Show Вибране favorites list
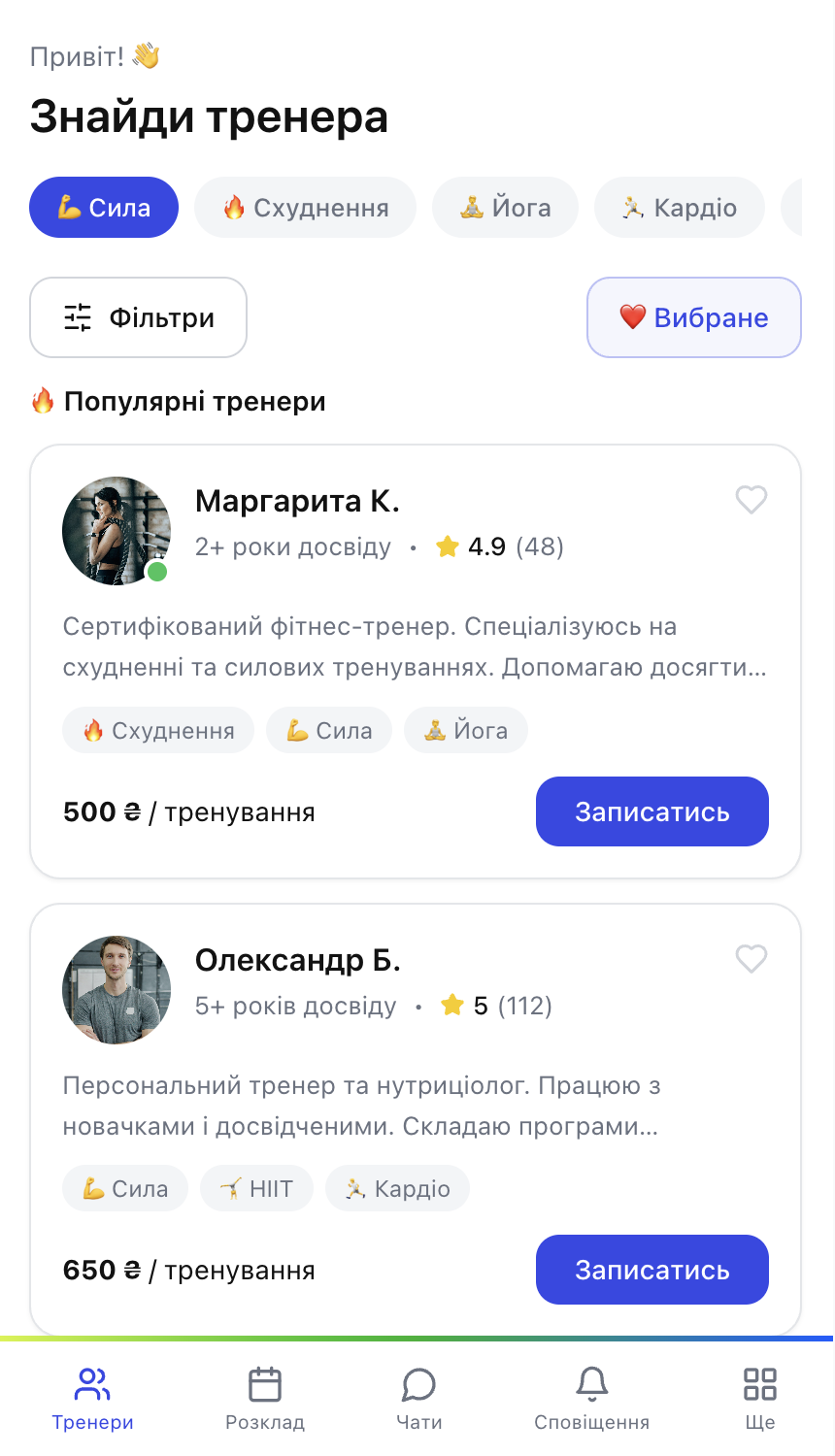The image size is (835, 1456). 693,317
